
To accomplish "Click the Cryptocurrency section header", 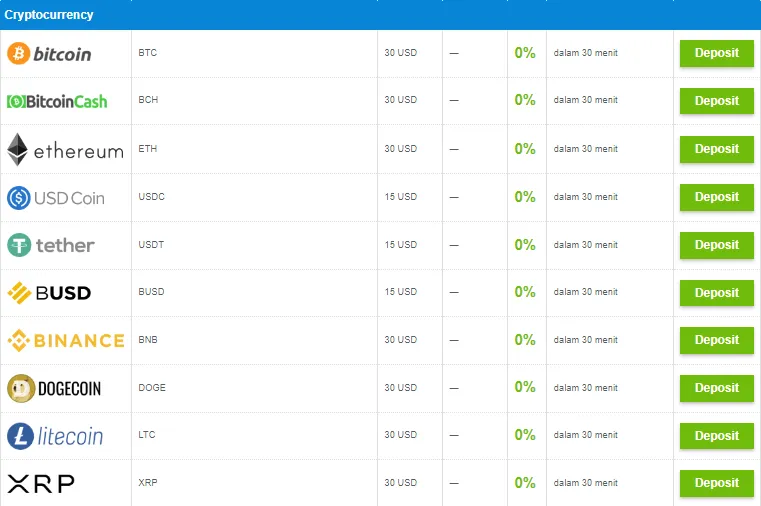I will coord(380,15).
